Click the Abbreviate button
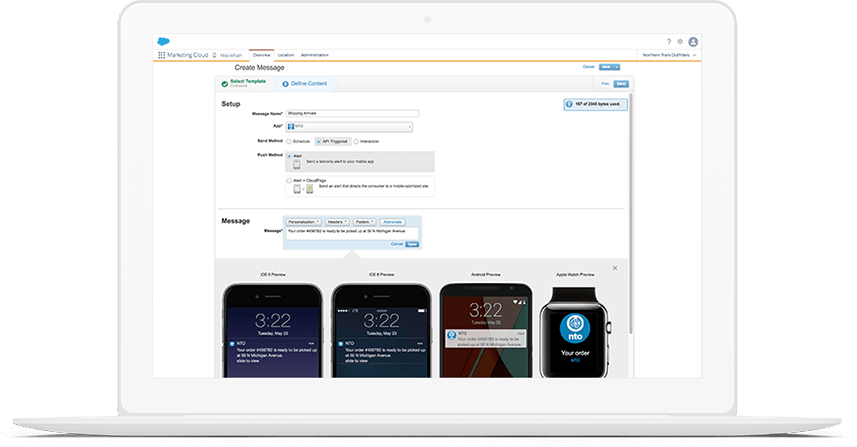This screenshot has width=857, height=447. point(392,222)
